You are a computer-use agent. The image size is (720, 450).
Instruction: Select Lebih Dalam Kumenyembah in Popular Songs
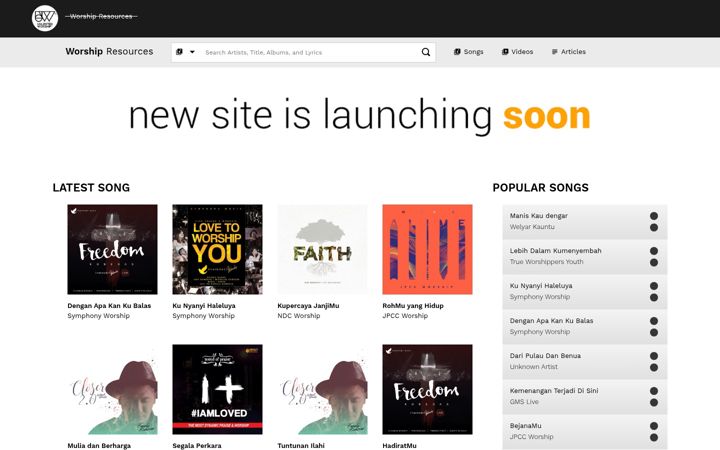pyautogui.click(x=556, y=251)
